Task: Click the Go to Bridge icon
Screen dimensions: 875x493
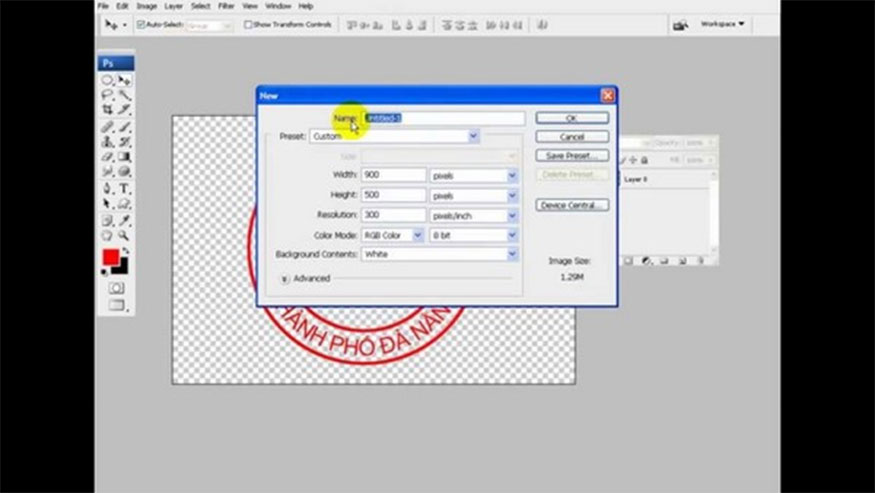Action: 680,25
